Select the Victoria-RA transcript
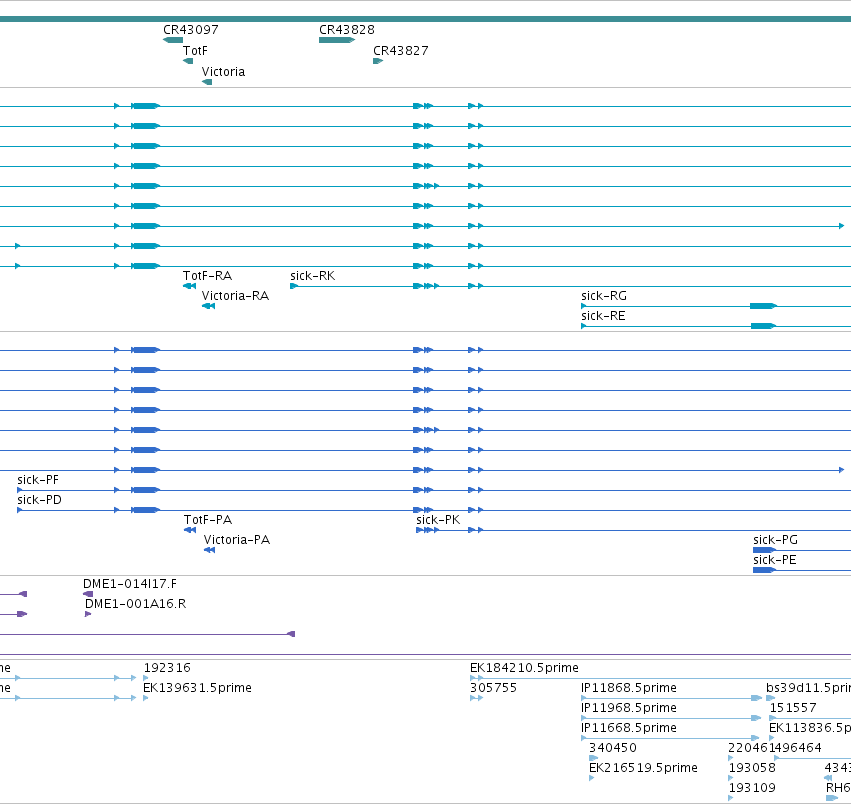Viewport: 851px width, 804px height. (208, 306)
